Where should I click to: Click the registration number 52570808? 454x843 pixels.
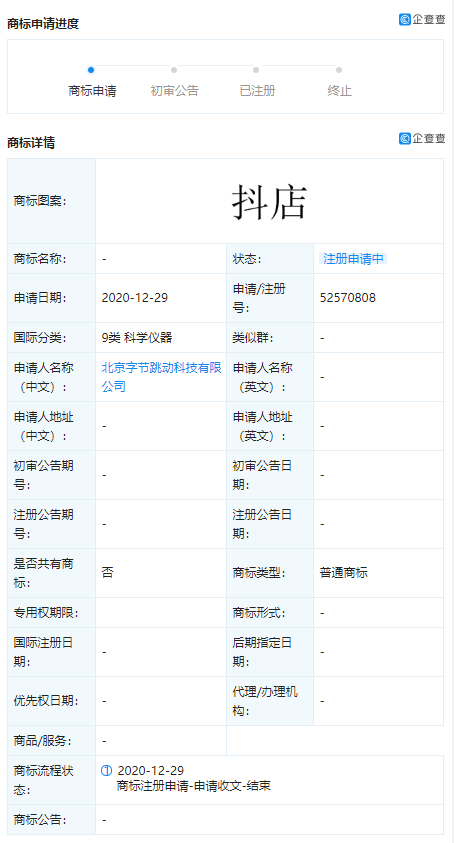pos(347,298)
